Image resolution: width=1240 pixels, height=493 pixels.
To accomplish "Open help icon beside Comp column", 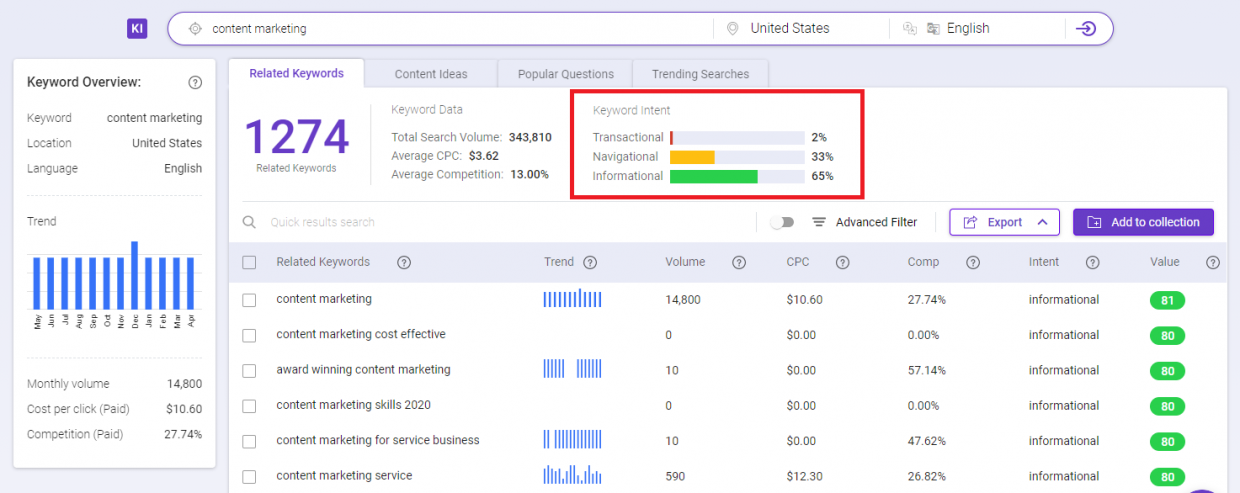I will pos(972,263).
